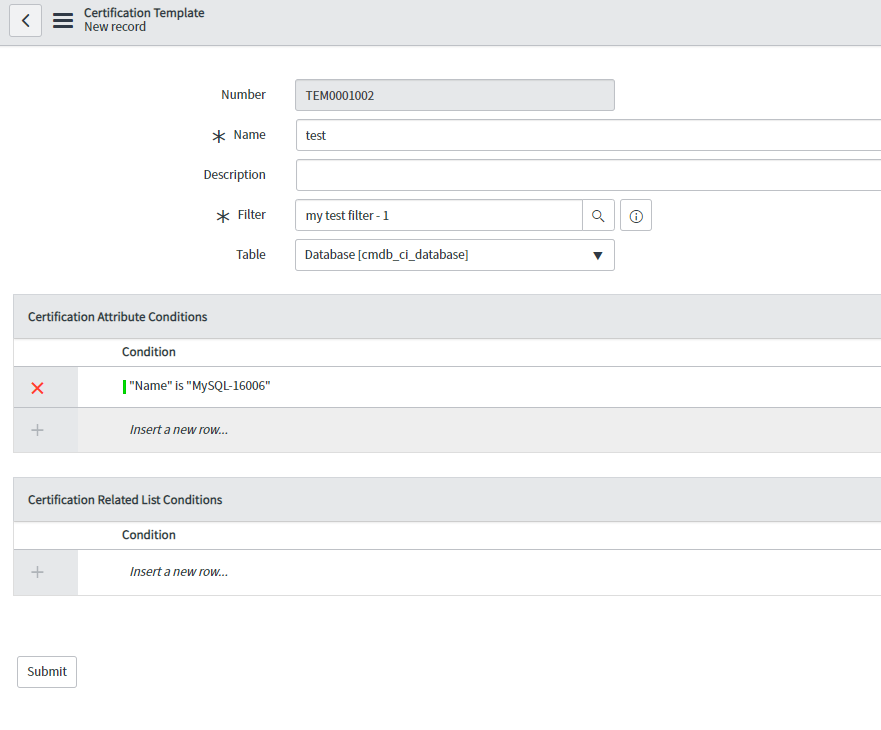The height and width of the screenshot is (730, 881).
Task: Click the plus icon under Related List Conditions
Action: tap(38, 571)
